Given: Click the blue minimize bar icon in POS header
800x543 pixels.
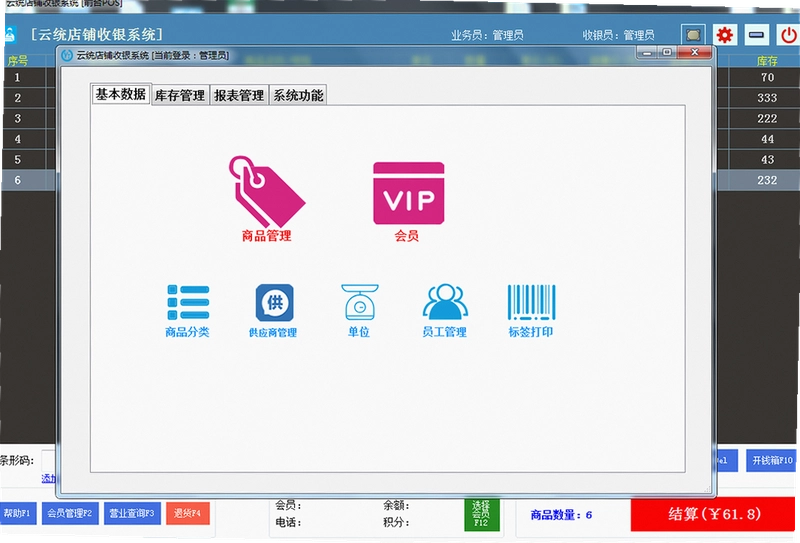Looking at the screenshot, I should (x=756, y=35).
